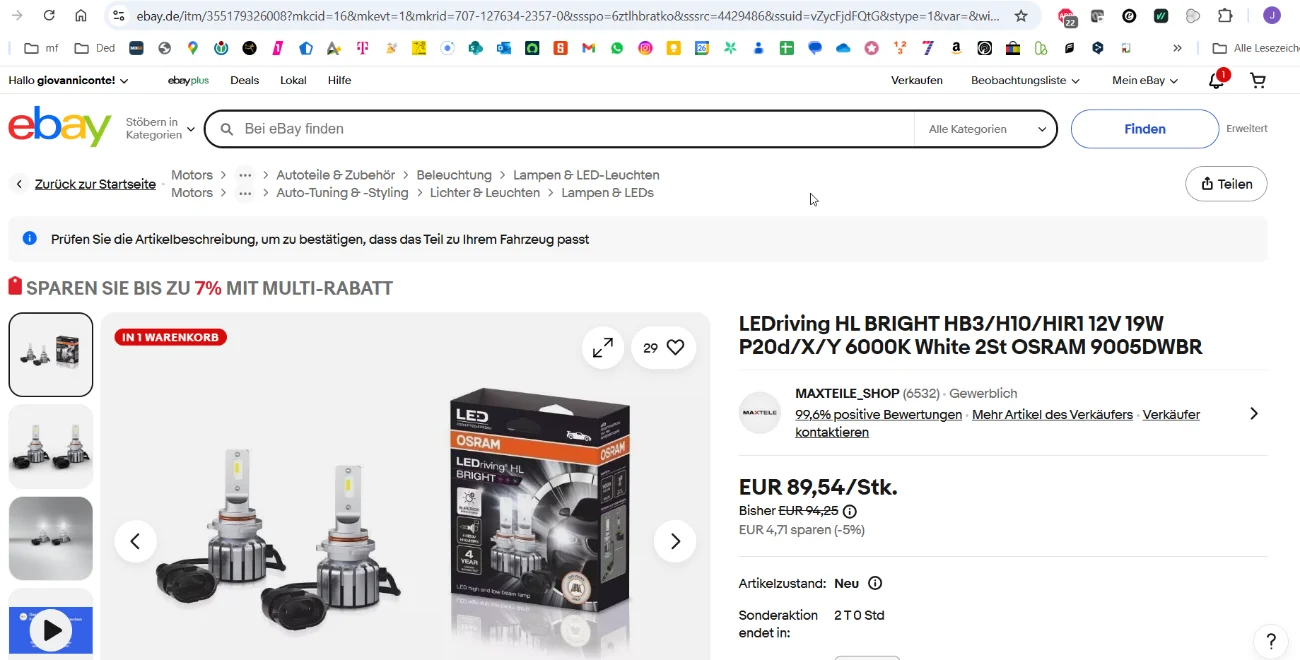1300x660 pixels.
Task: Open the Alle Kategorien search dropdown
Action: tap(986, 129)
